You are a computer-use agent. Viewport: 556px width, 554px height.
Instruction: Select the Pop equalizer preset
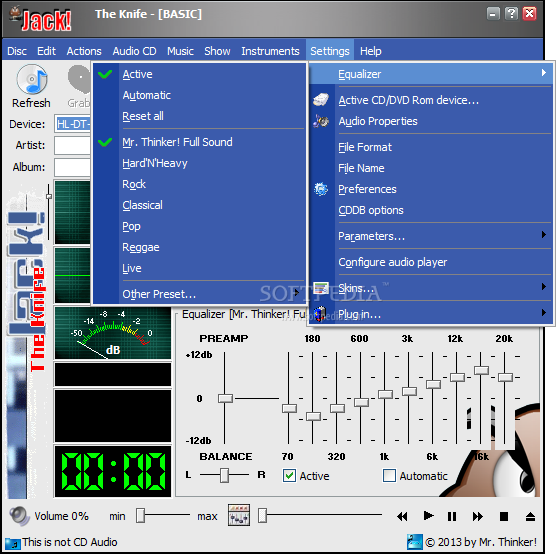(199, 226)
